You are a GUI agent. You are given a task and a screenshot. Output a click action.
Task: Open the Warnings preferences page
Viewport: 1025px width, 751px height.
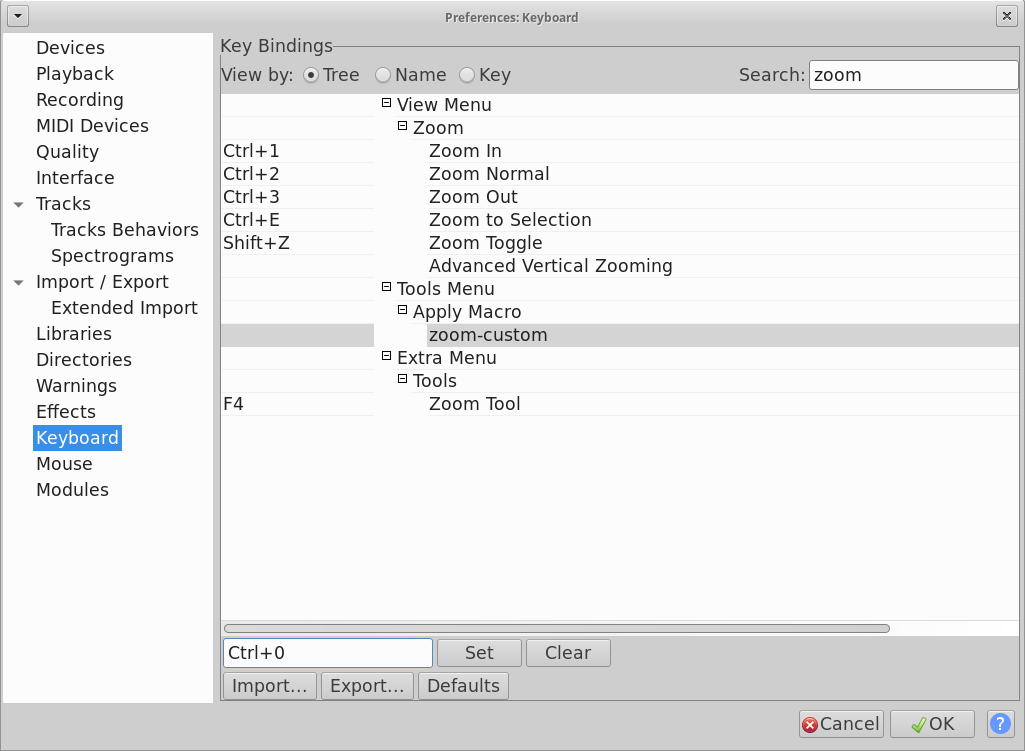click(76, 386)
